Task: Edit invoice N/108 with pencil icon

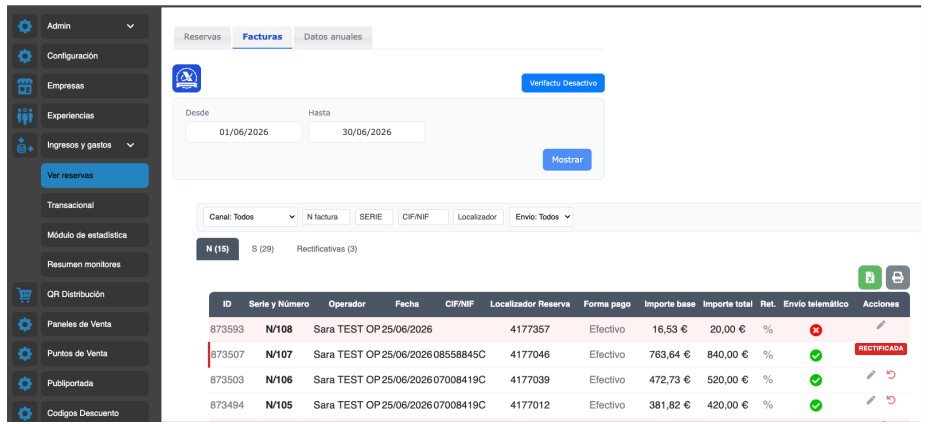Action: (881, 325)
